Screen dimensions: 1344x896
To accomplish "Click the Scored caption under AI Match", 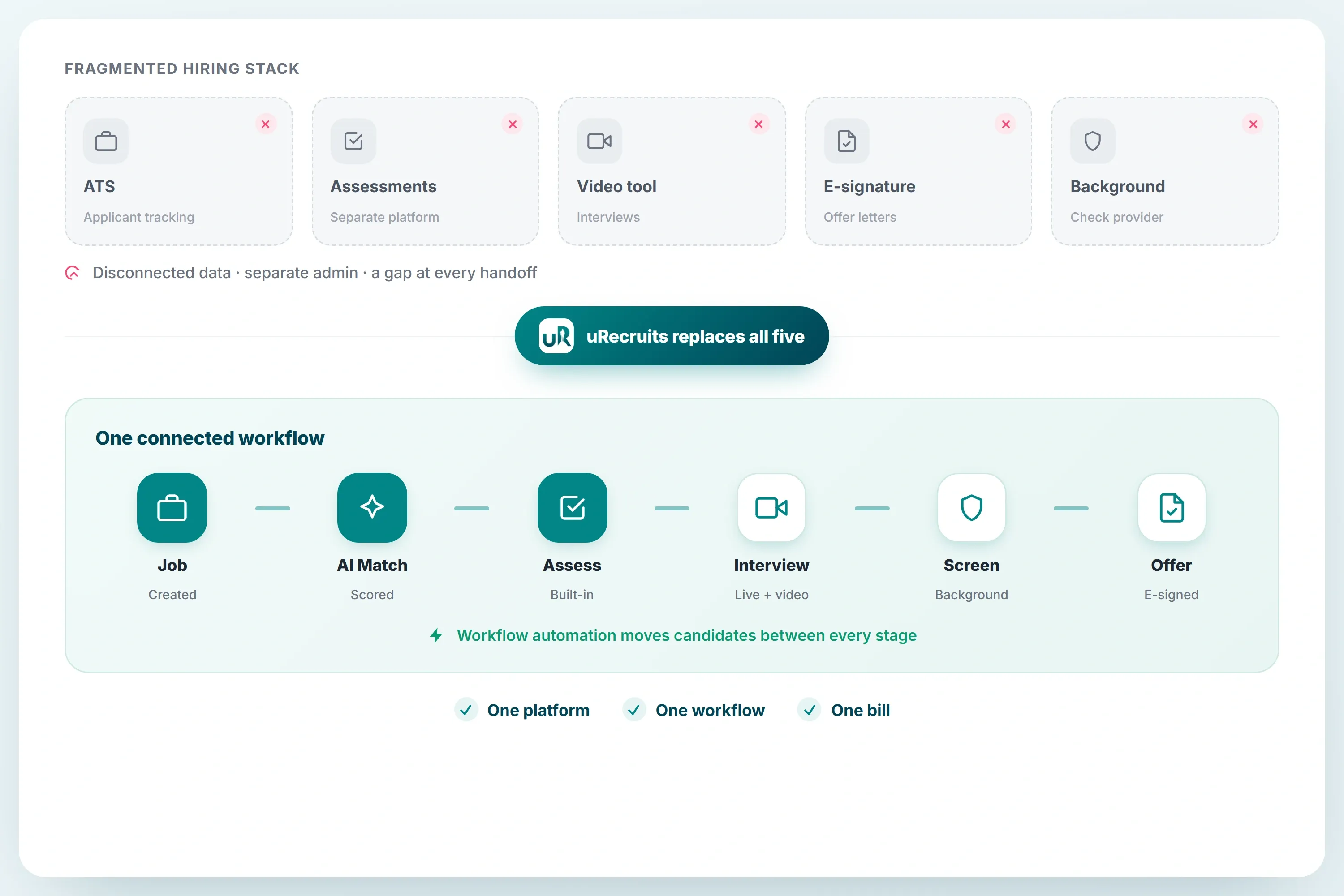I will pyautogui.click(x=372, y=594).
